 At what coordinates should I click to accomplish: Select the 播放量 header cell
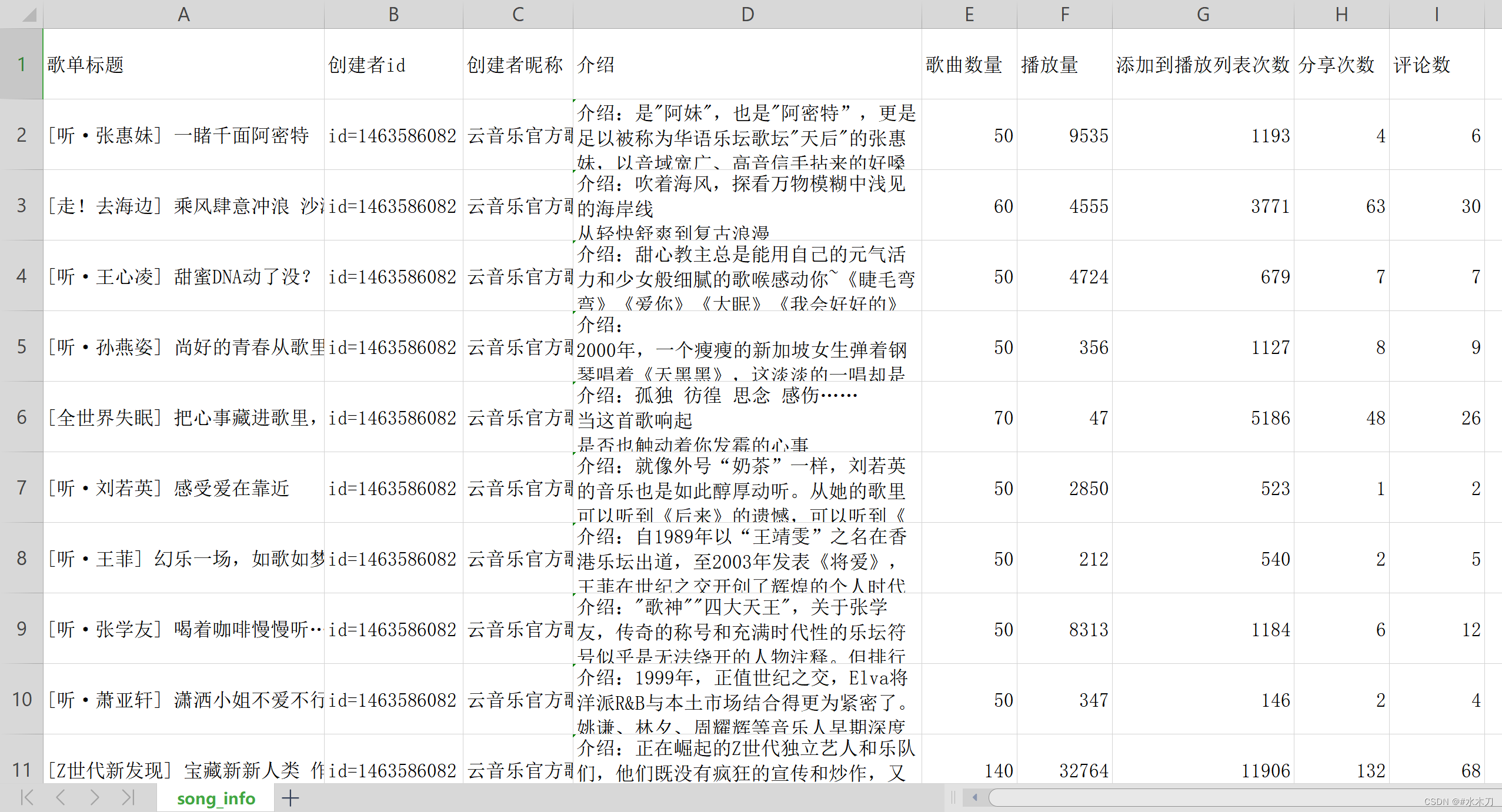1064,64
